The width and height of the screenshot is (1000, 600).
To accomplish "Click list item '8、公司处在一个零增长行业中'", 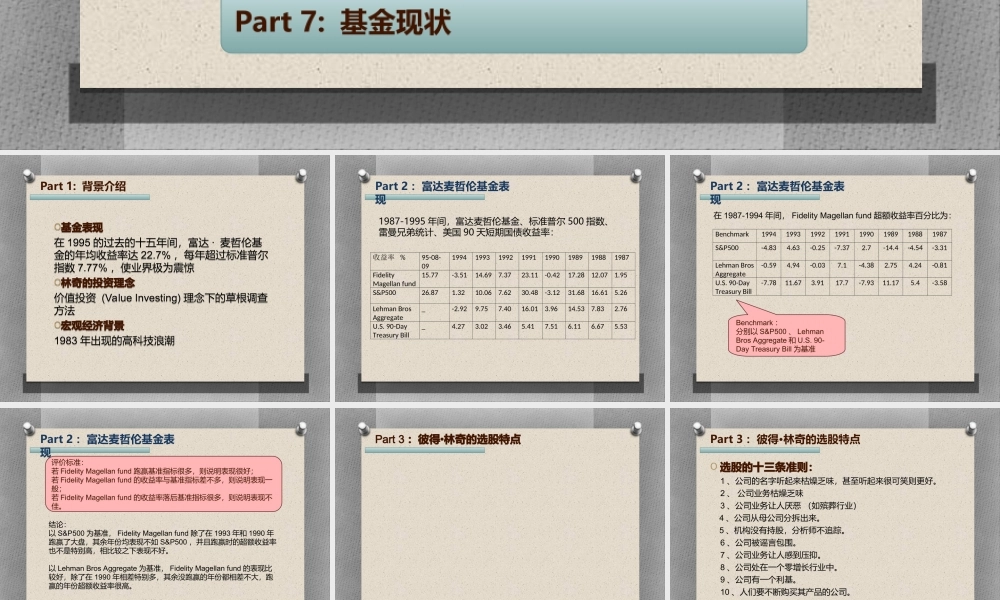I will click(779, 567).
